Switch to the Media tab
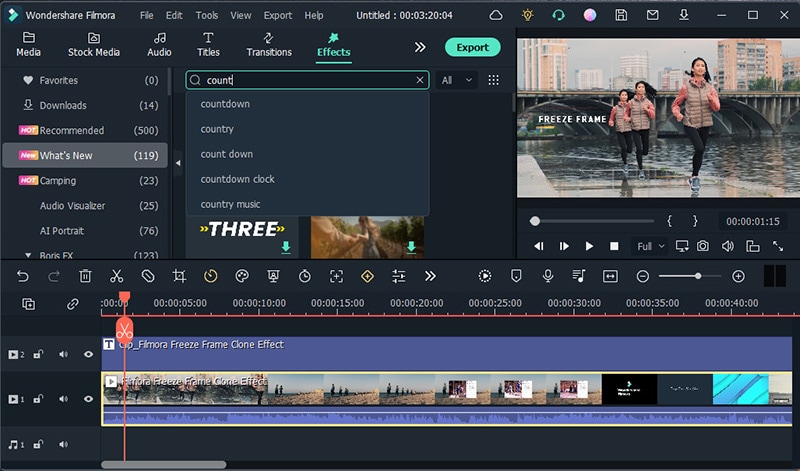 [x=29, y=44]
